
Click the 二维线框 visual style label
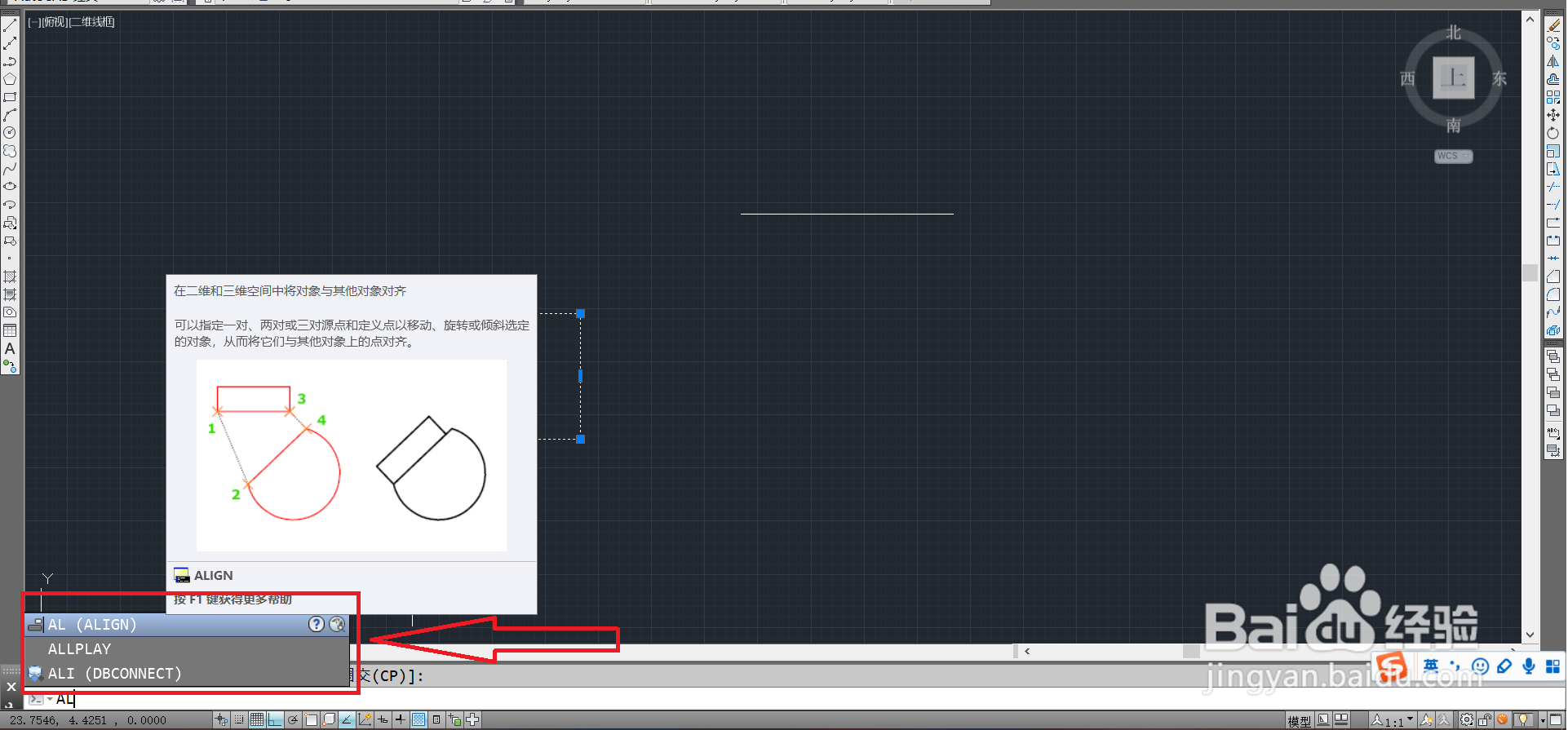(x=92, y=22)
